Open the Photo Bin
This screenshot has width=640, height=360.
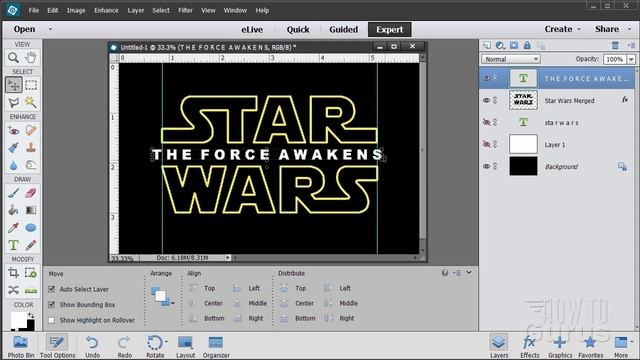tap(21, 347)
